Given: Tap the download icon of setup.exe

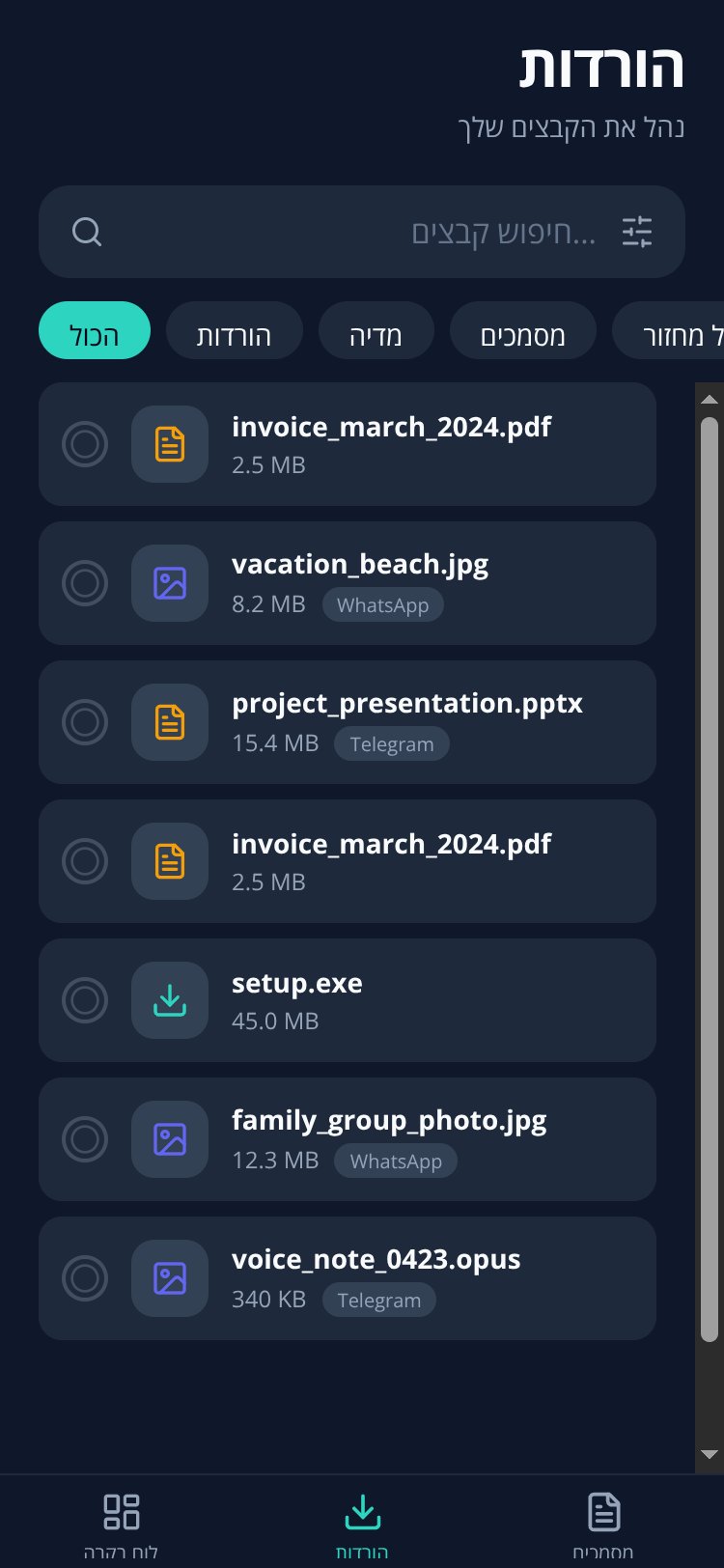Looking at the screenshot, I should pyautogui.click(x=170, y=1000).
